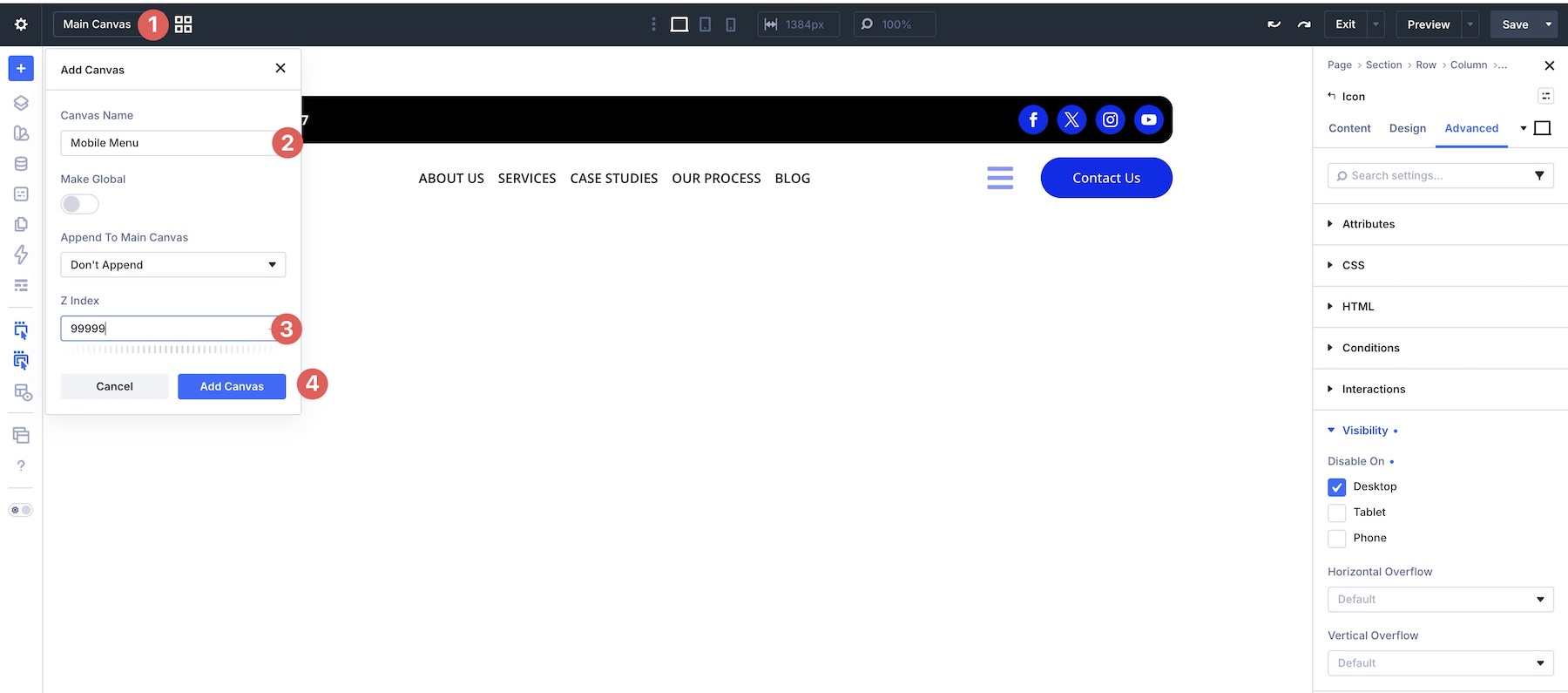Close the Add Canvas dialog
The width and height of the screenshot is (1568, 693).
(280, 68)
